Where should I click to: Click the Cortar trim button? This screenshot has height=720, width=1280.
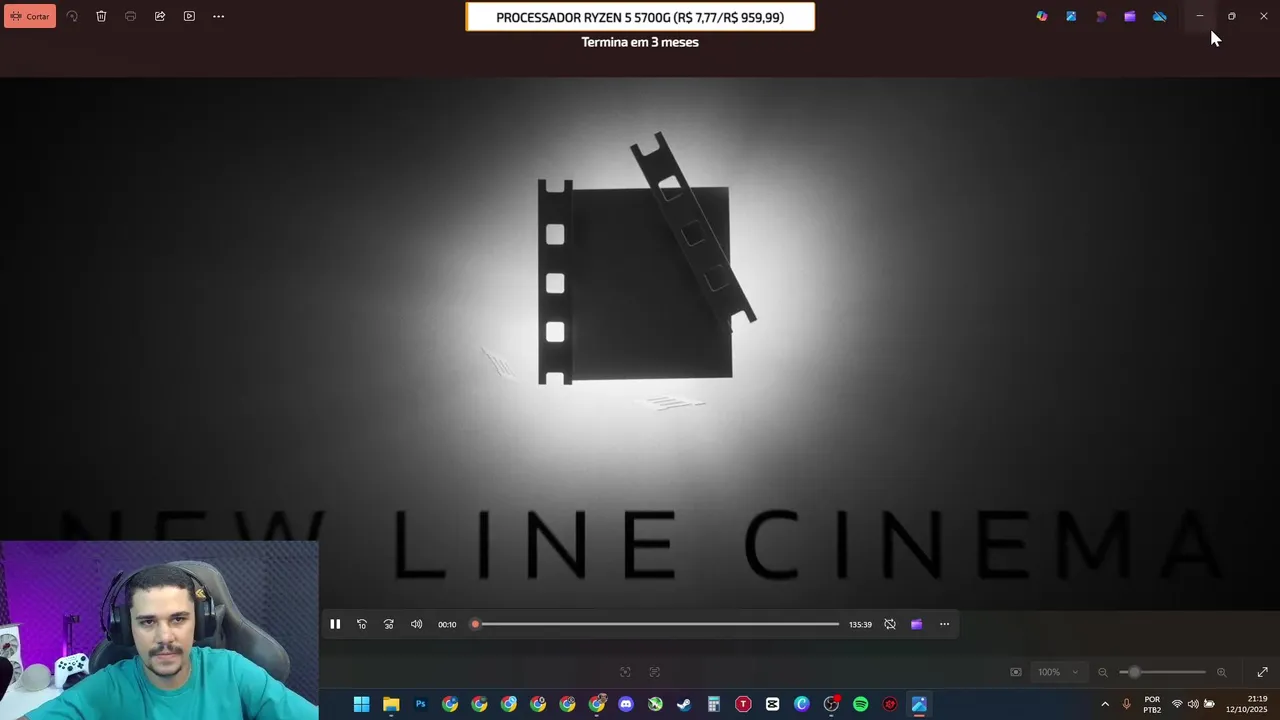point(30,16)
